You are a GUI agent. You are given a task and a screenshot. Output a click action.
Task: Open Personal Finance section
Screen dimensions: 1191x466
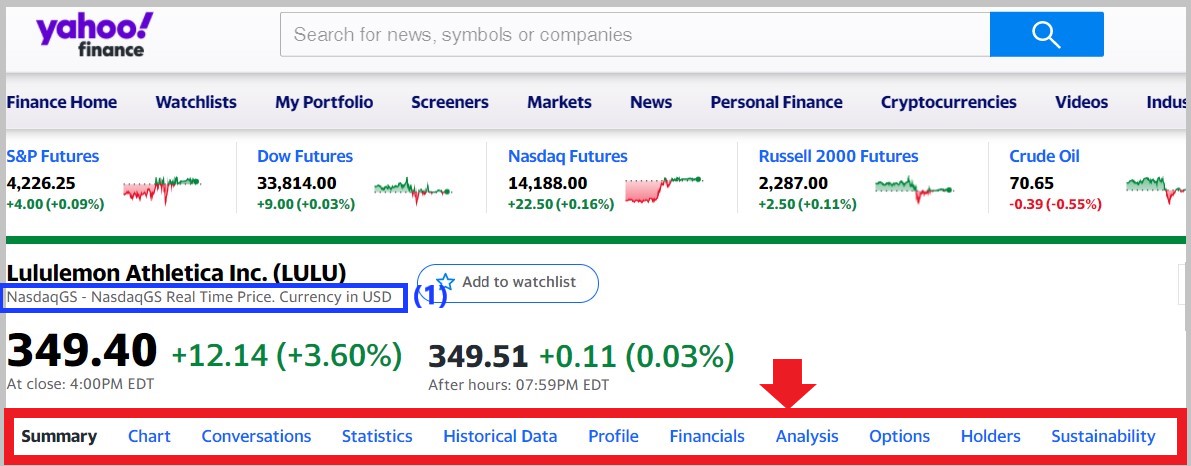(x=776, y=102)
